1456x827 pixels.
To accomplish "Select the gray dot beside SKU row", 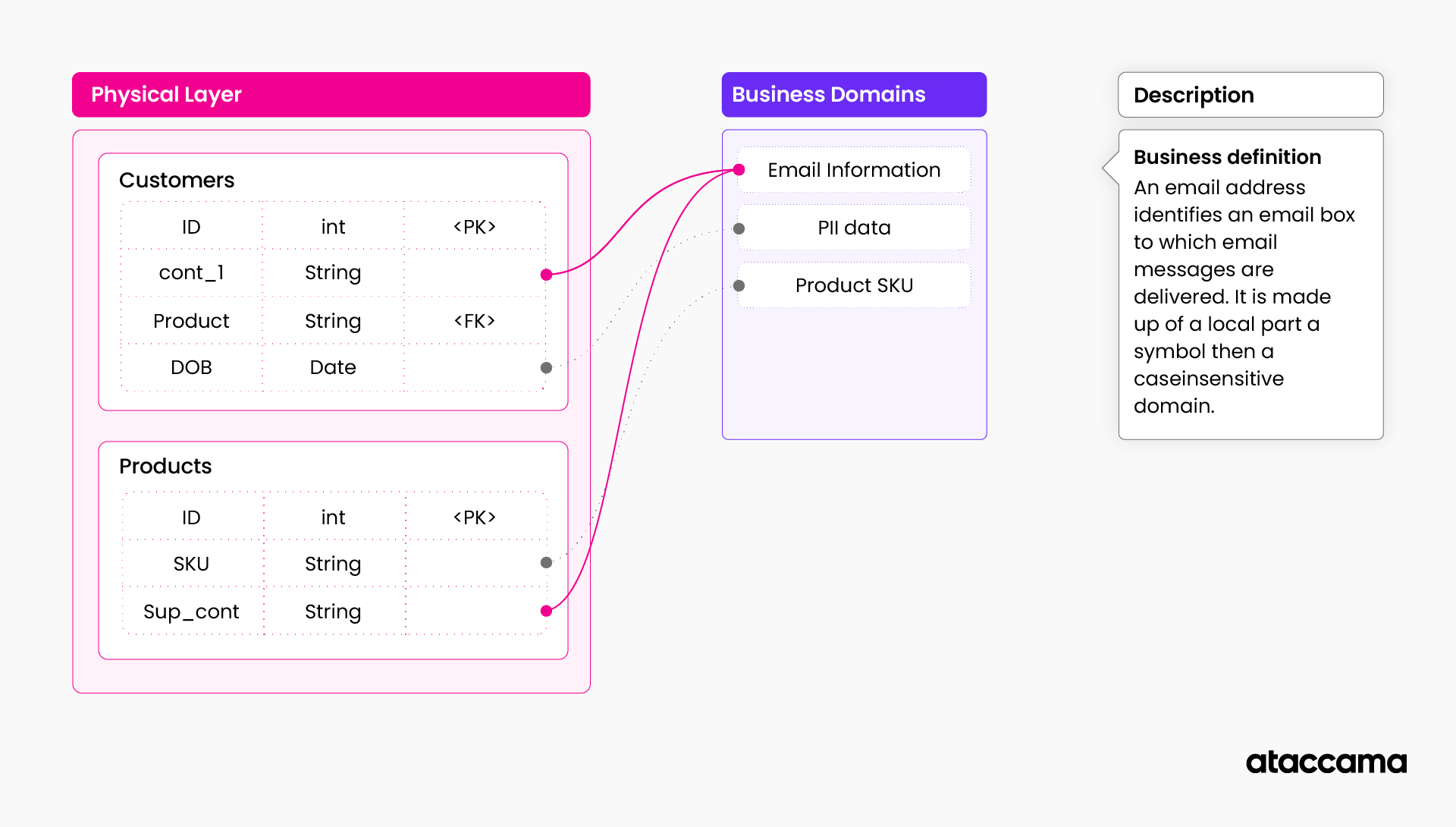I will (544, 563).
